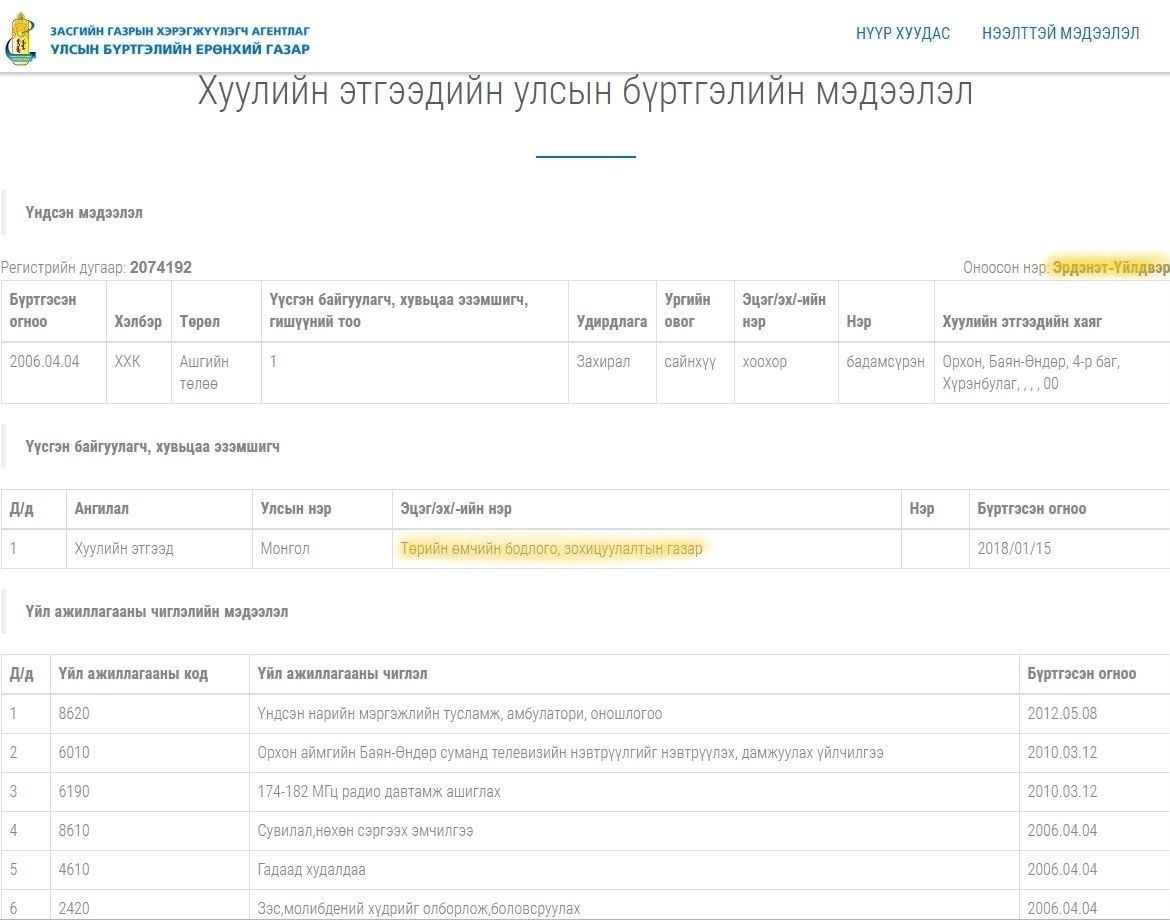Click the УЛСЫН БҮРТГЭЛИЙН ЕРӨНХИЙ ГАЗАР header text

[x=180, y=49]
